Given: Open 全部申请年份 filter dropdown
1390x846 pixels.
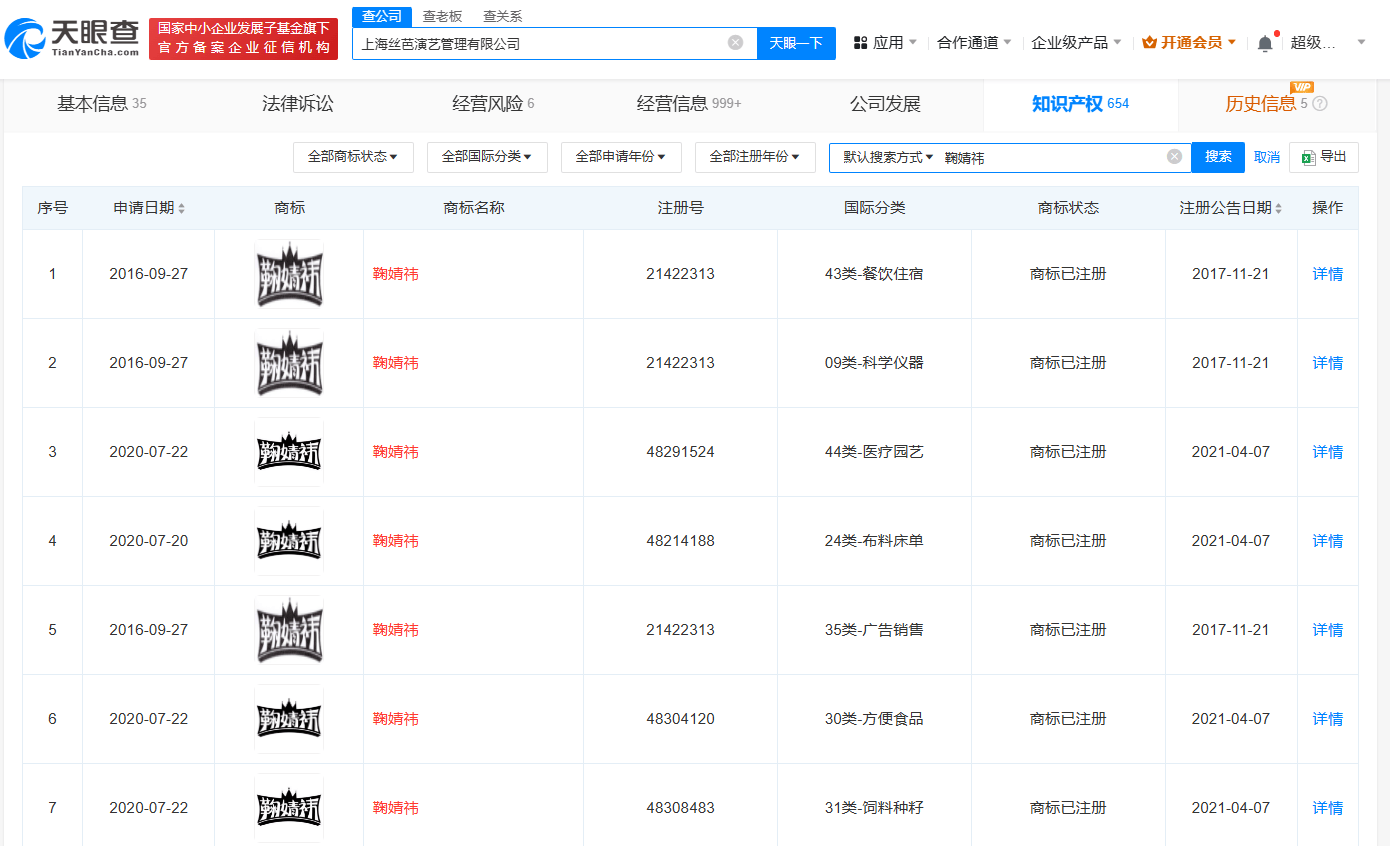Looking at the screenshot, I should point(621,157).
